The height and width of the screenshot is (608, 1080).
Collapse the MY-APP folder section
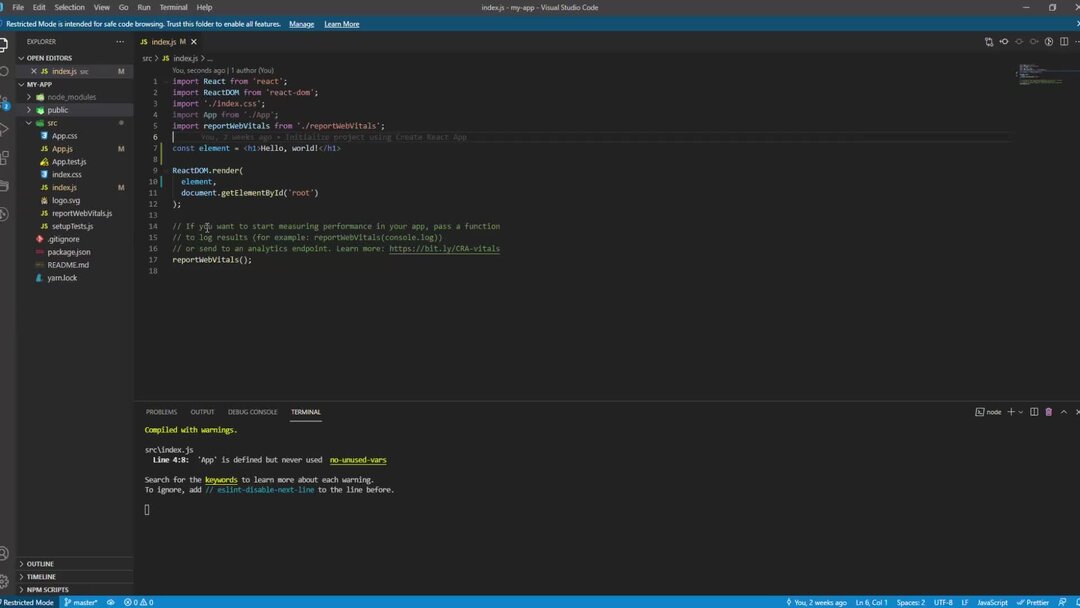click(75, 85)
